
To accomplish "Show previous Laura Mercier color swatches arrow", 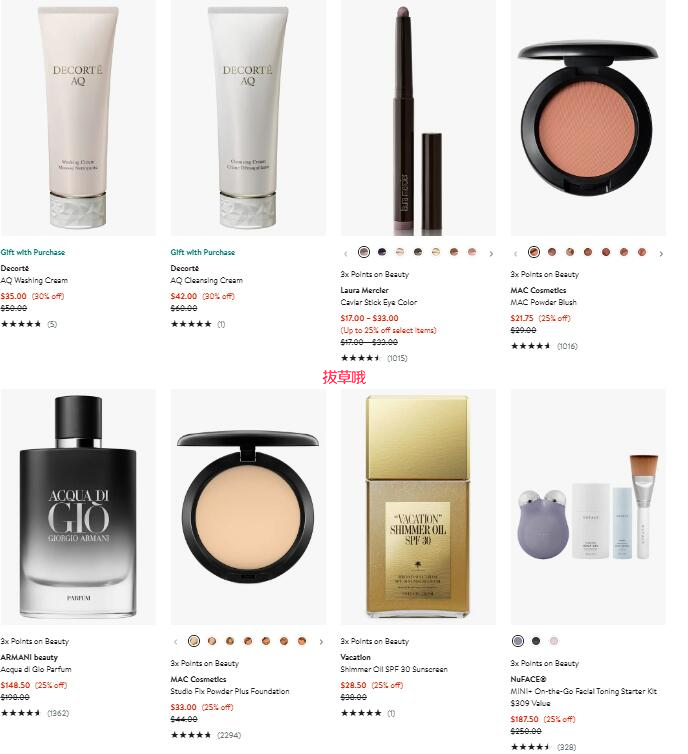I will (345, 253).
